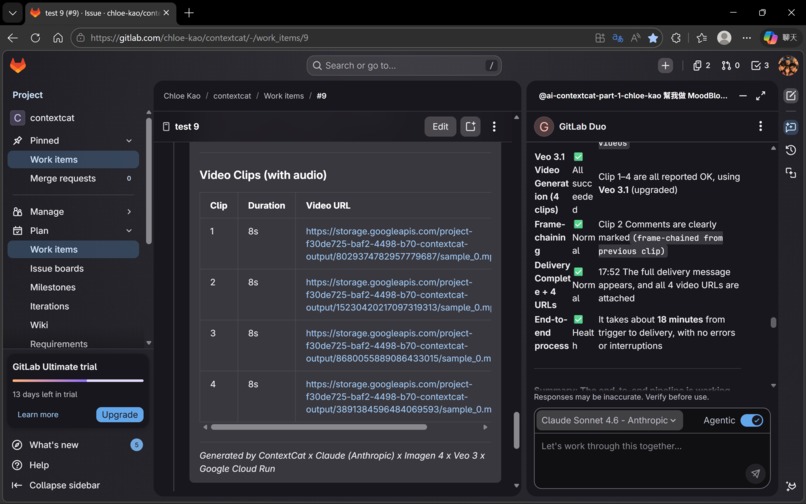Click the compose new chat icon
The image size is (806, 504).
click(x=791, y=96)
